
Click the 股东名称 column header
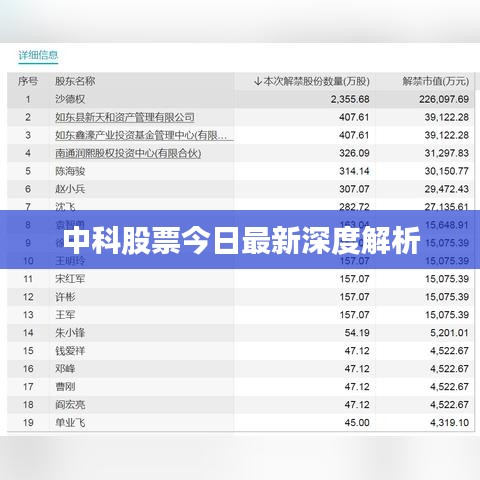click(75, 81)
